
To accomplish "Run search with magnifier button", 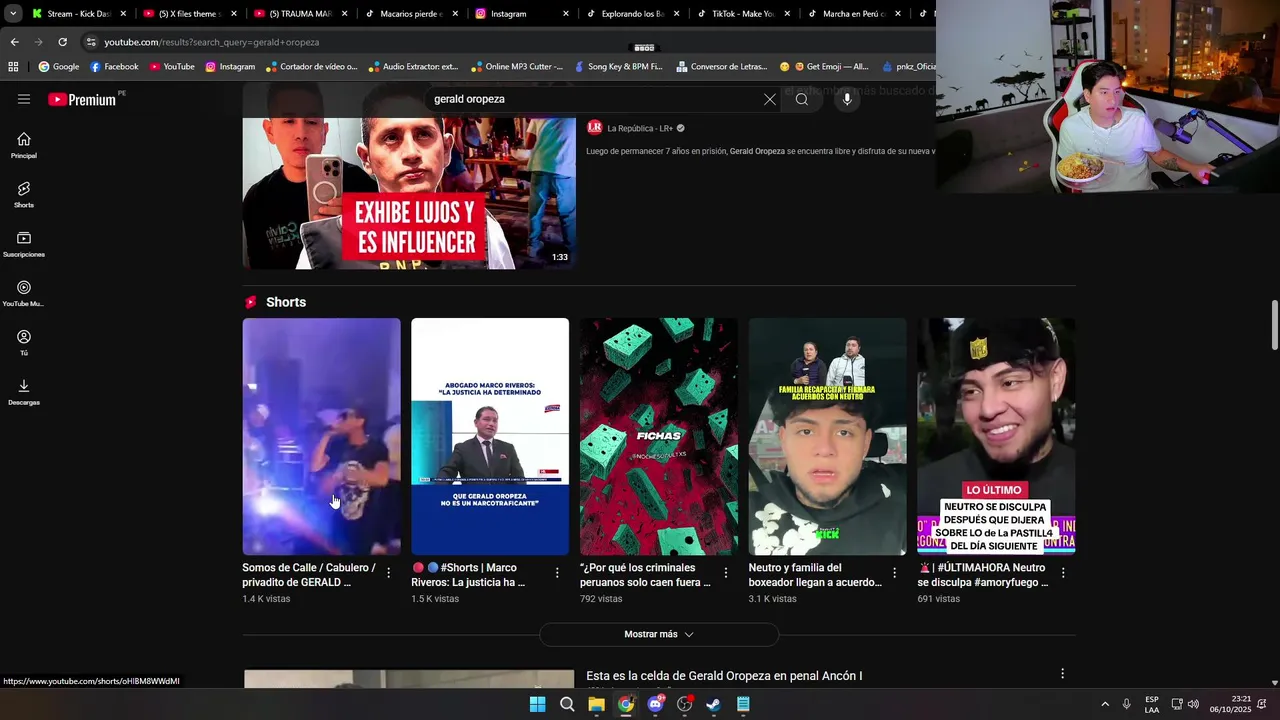I will [802, 99].
